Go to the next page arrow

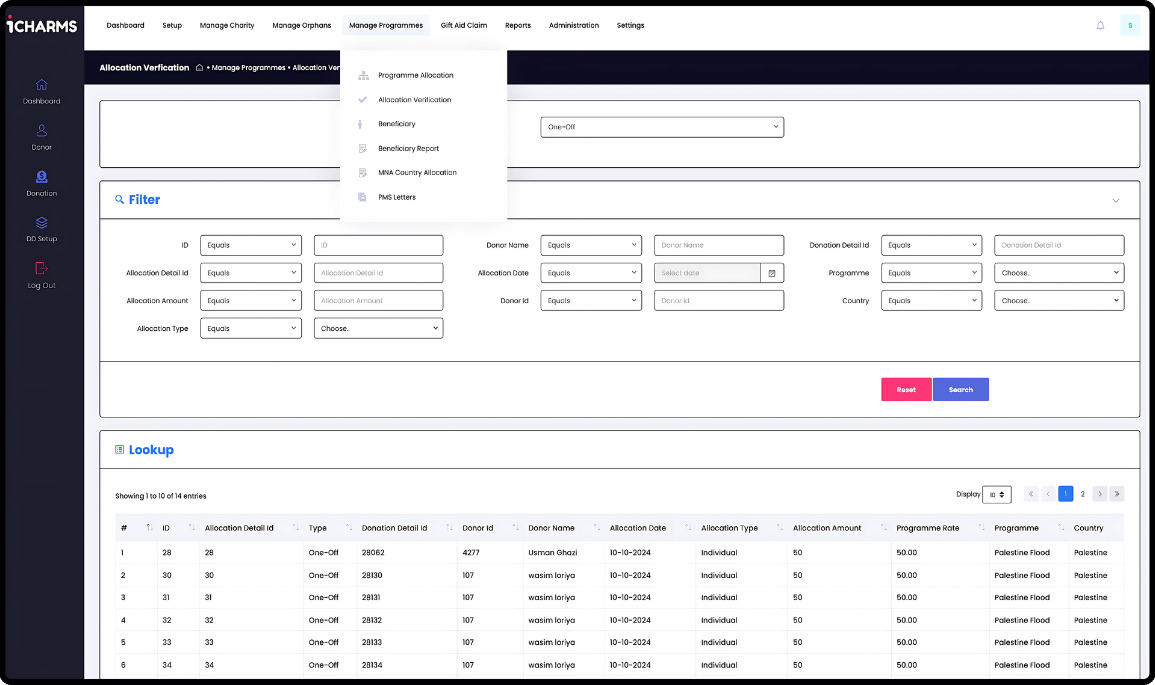click(x=1100, y=494)
